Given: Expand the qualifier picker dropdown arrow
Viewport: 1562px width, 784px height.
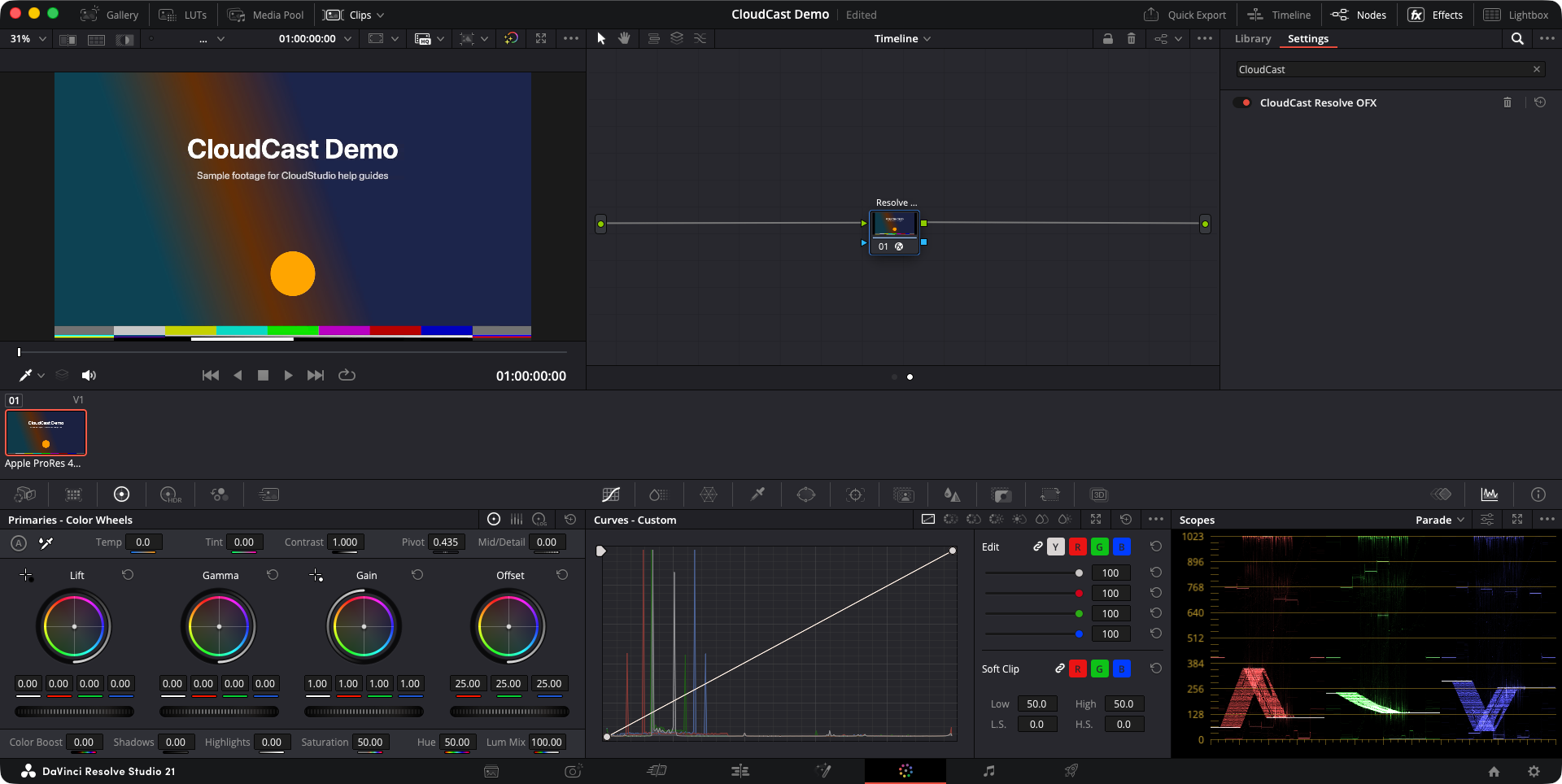Looking at the screenshot, I should (41, 376).
